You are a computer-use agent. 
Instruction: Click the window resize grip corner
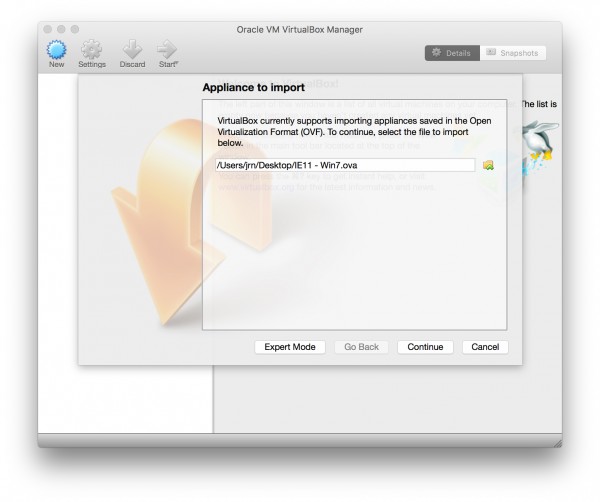[558, 443]
